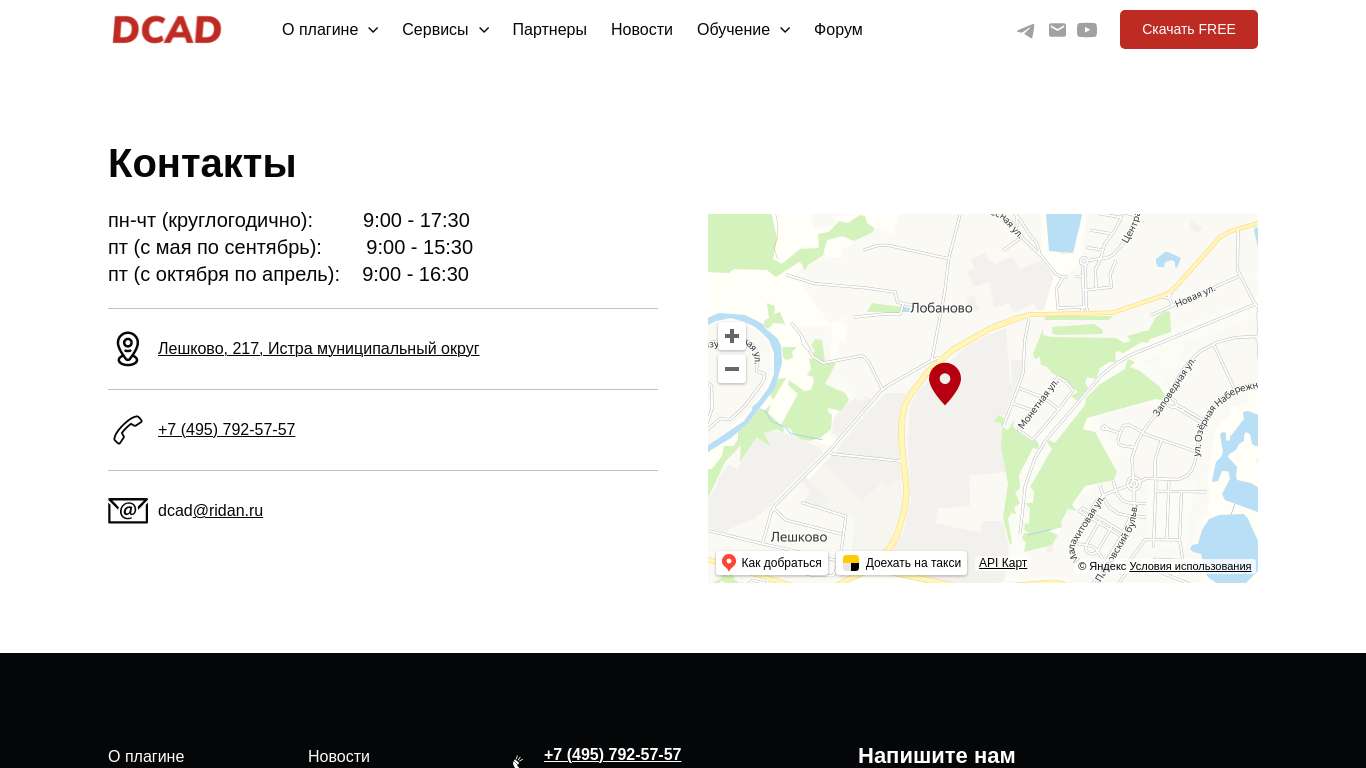Click the Скачать FREE button
Viewport: 1366px width, 768px height.
[x=1189, y=30]
